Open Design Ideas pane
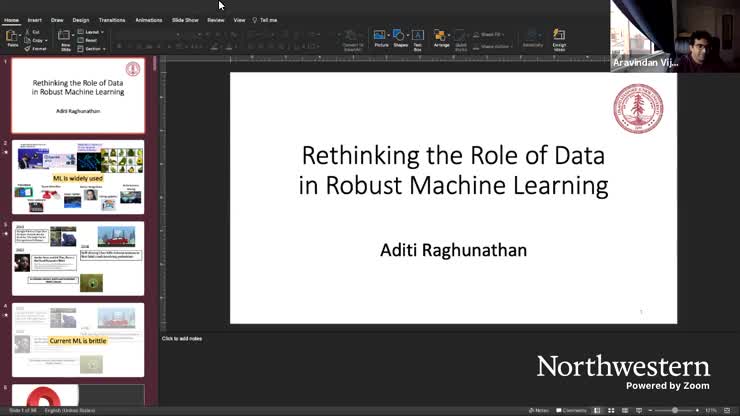Viewport: 740px width, 416px height. point(559,40)
